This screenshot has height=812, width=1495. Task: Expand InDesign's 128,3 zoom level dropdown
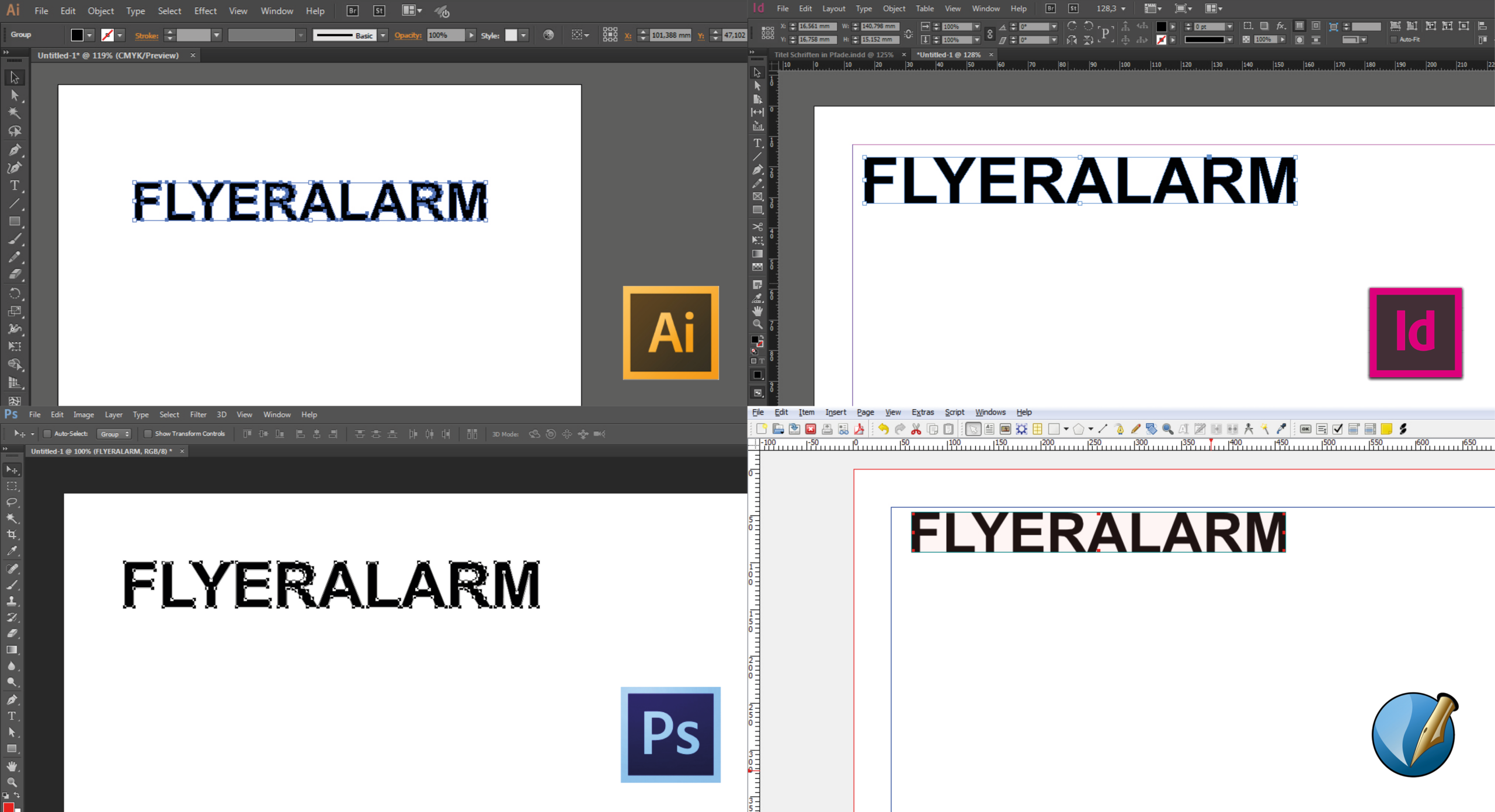1123,9
